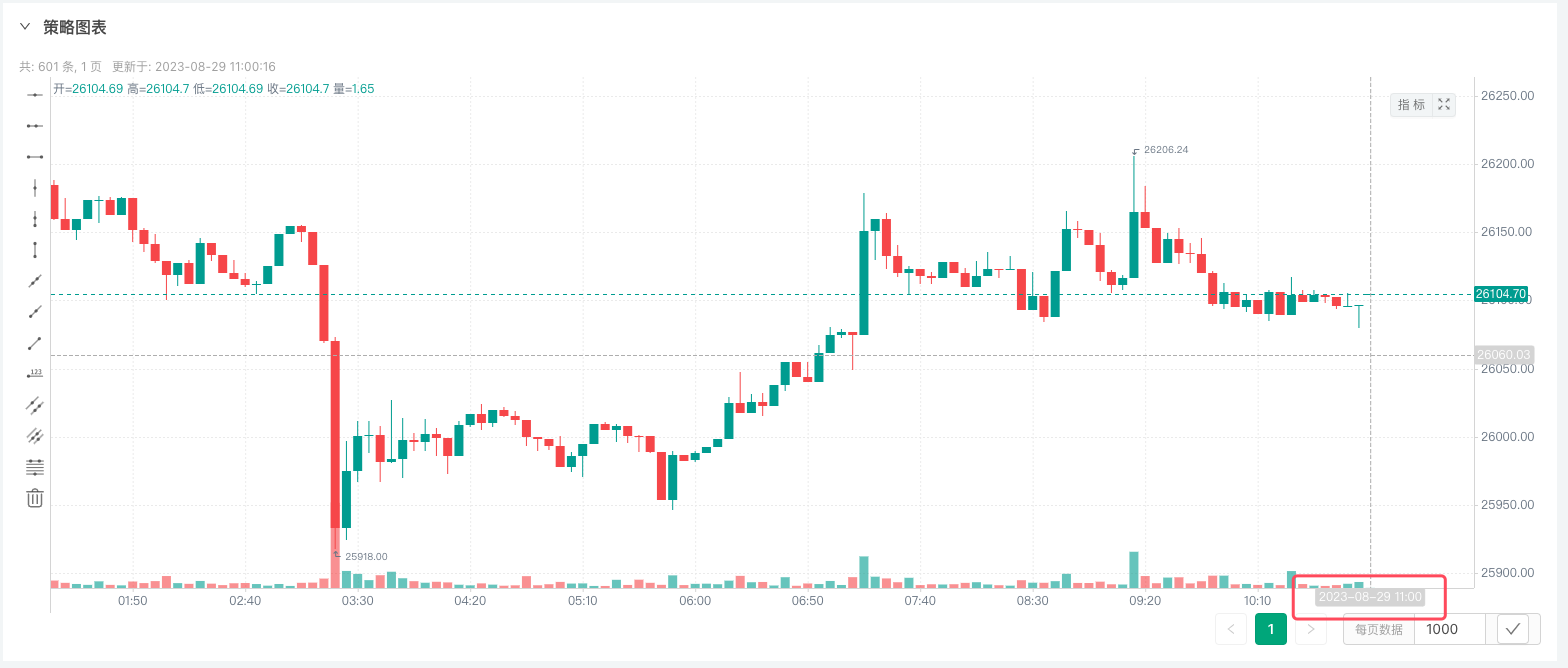Select the horizontal straight line drawing tool
Screen dimensions: 1568x668
pyautogui.click(x=35, y=95)
